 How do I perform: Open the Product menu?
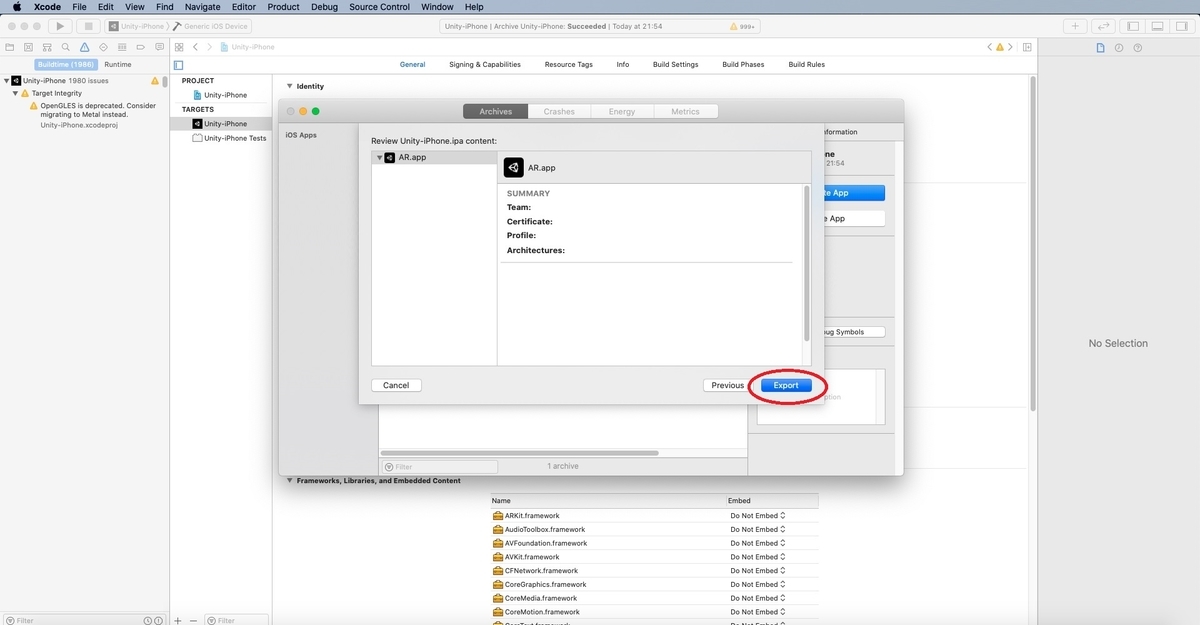coord(283,7)
